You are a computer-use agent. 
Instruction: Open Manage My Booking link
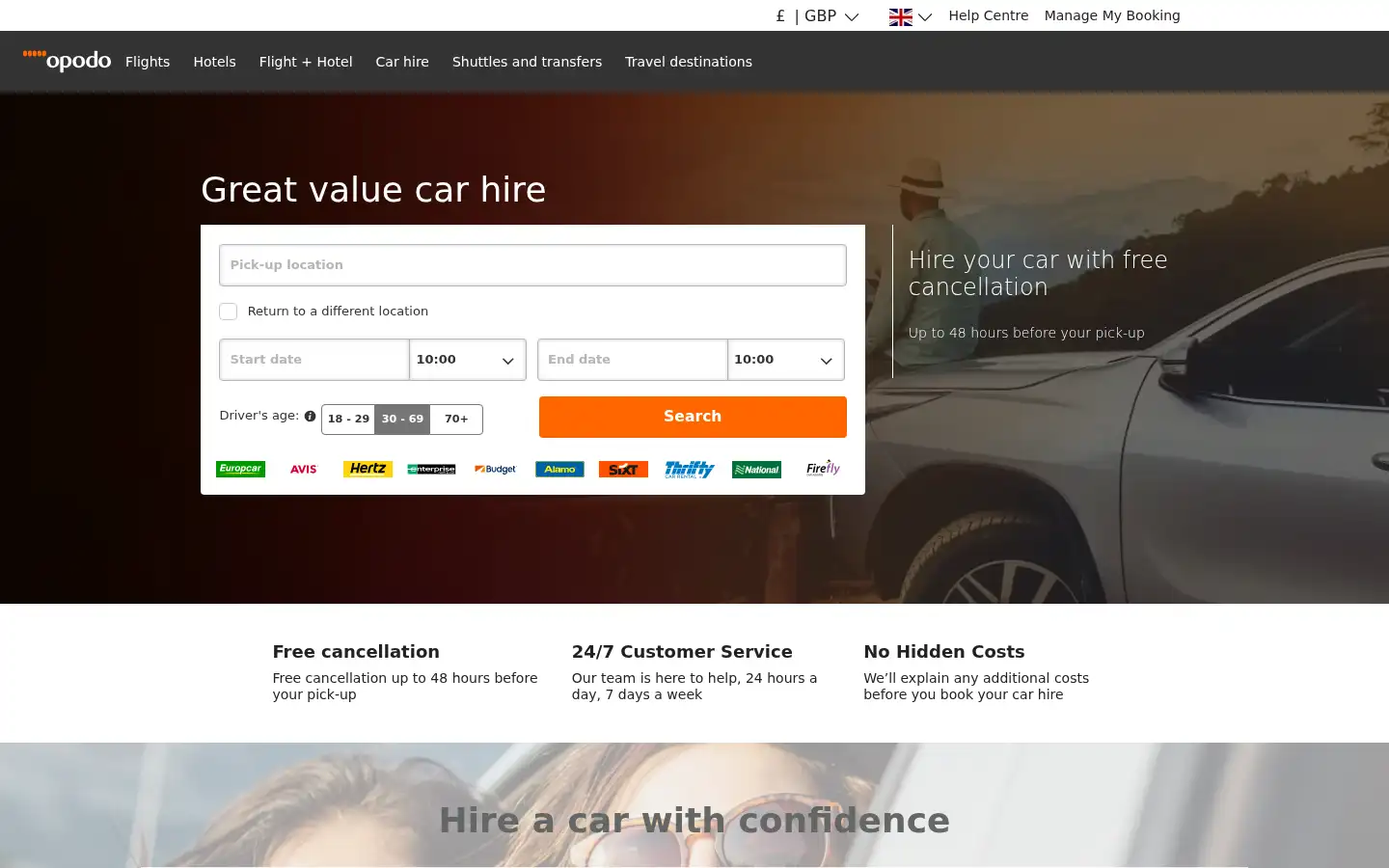click(1112, 15)
